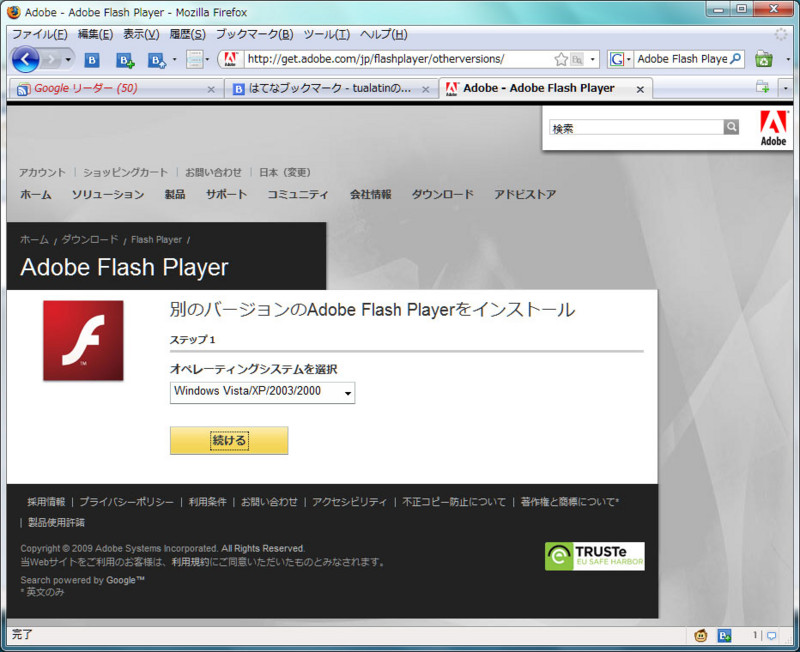
Task: Open サポート navigation item
Action: (226, 194)
